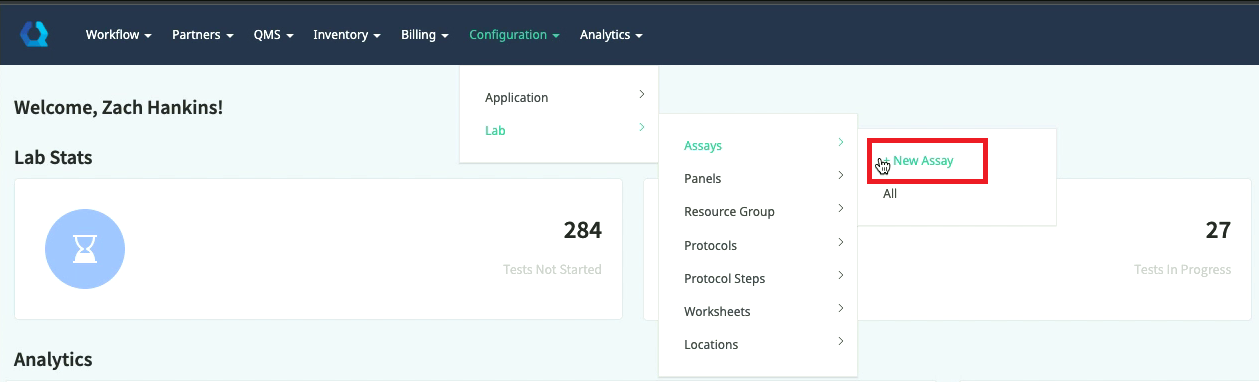Open the Analytics menu in navbar

610,35
